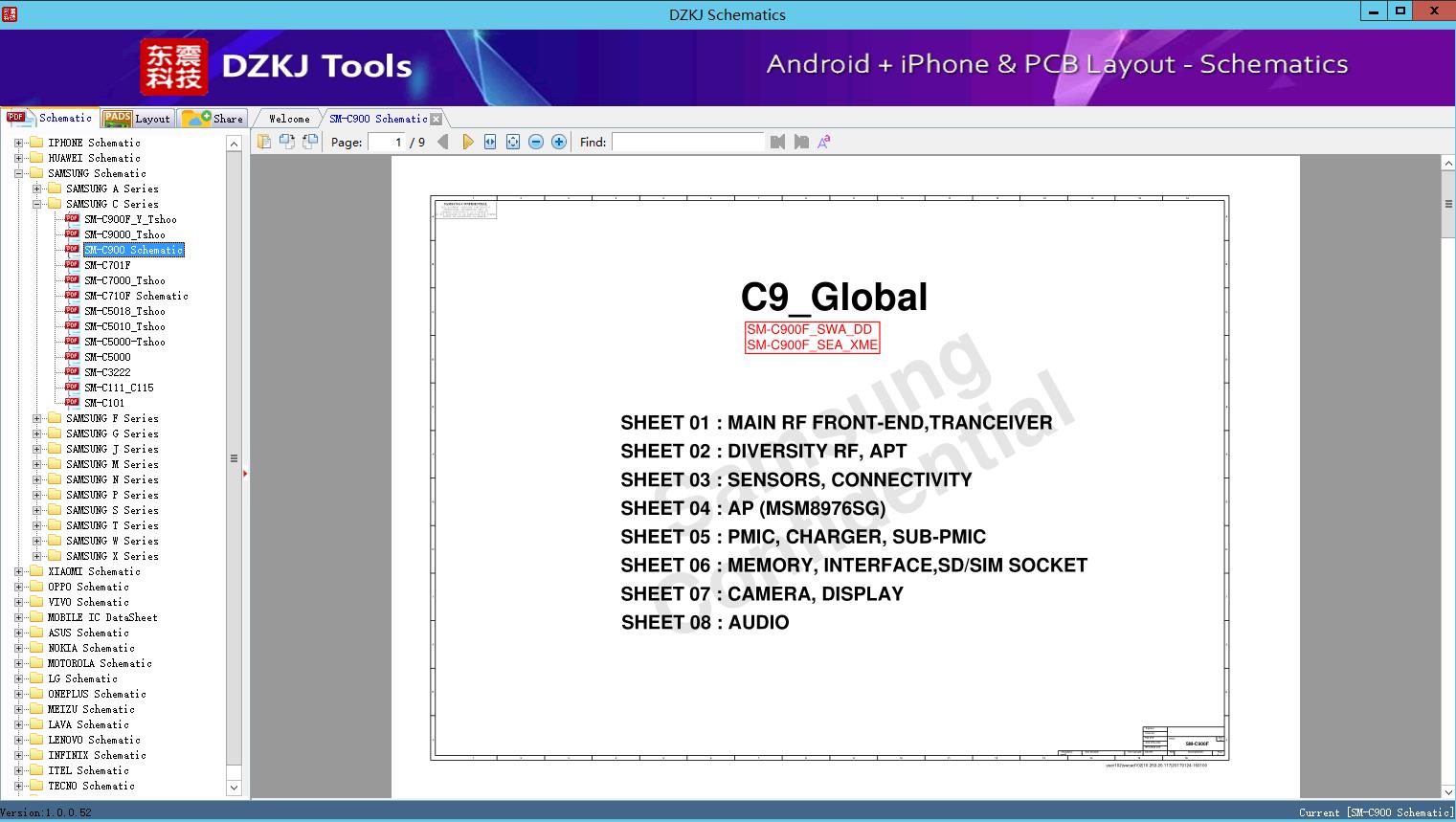1456x822 pixels.
Task: Open SM-C5018_Tshoo PDF file
Action: coord(124,311)
